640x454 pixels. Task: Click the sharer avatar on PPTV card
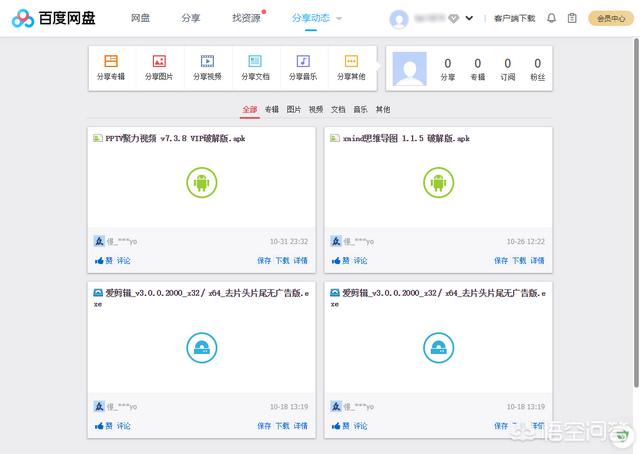tap(99, 241)
